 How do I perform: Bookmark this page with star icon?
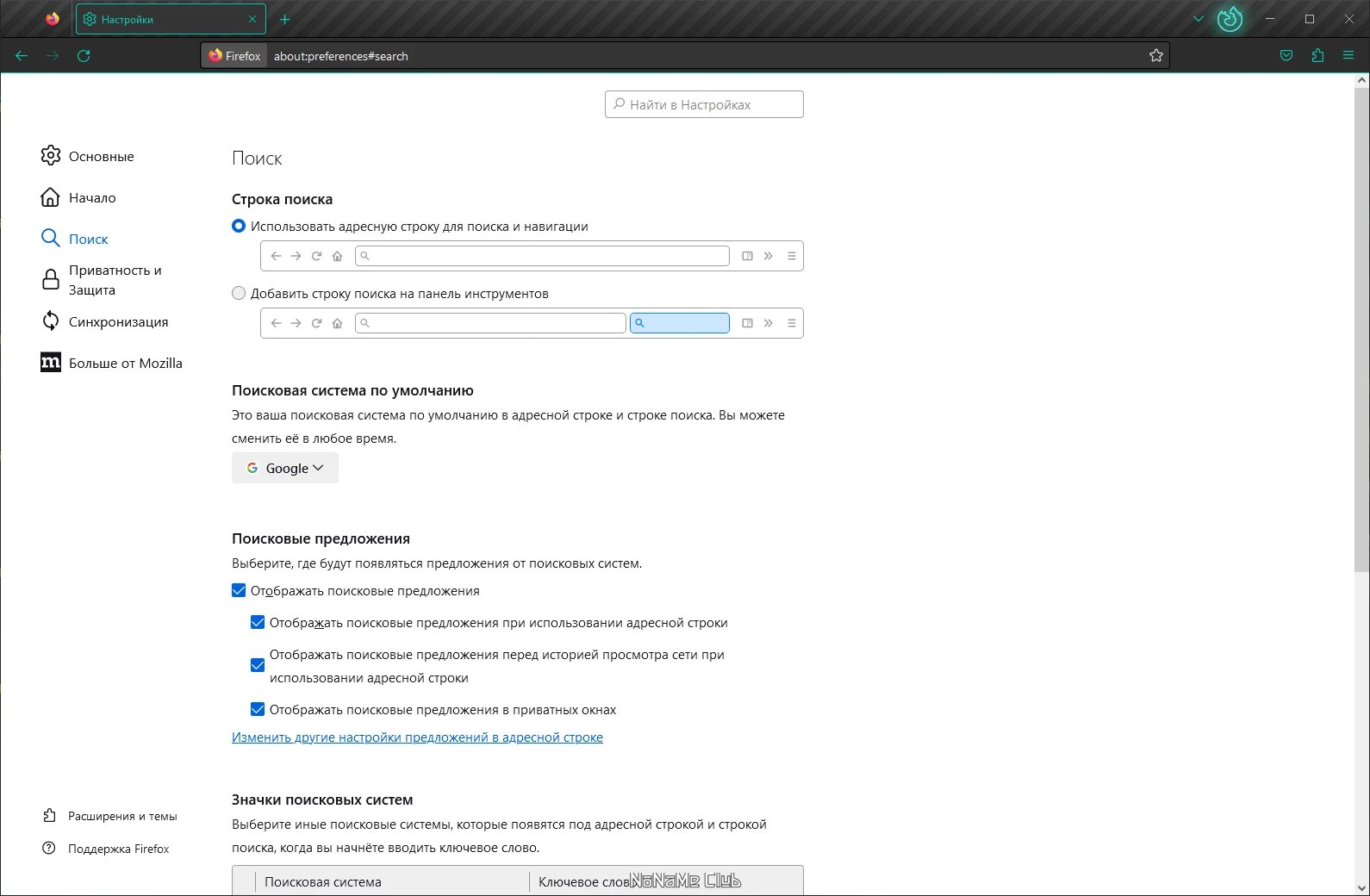pos(1156,56)
